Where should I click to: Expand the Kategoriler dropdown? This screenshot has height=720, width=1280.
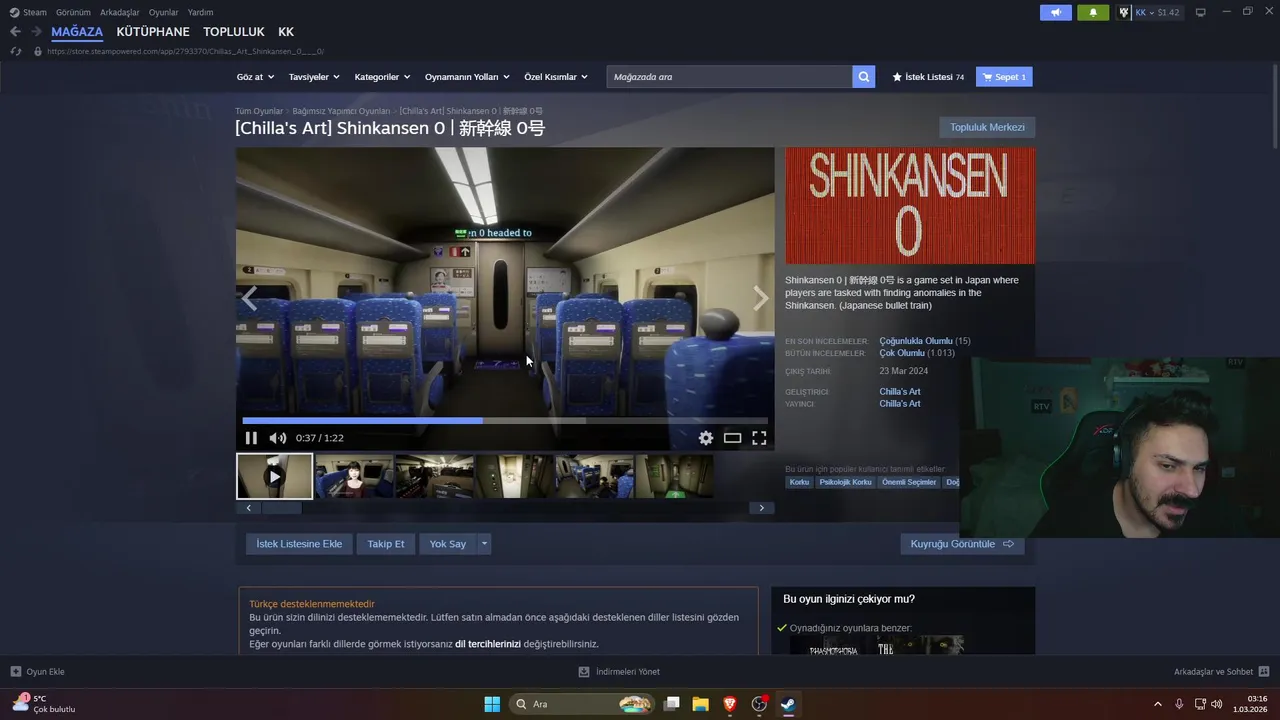coord(383,77)
